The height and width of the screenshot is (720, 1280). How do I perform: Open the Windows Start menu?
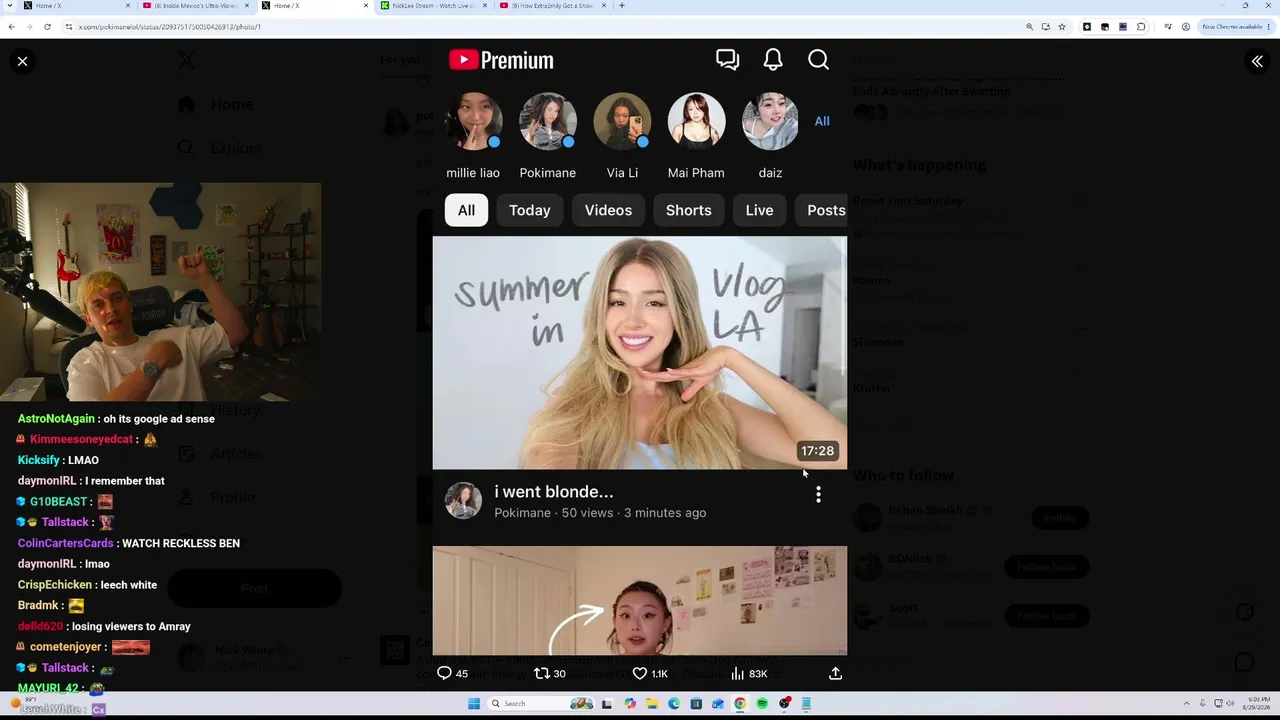(x=474, y=704)
